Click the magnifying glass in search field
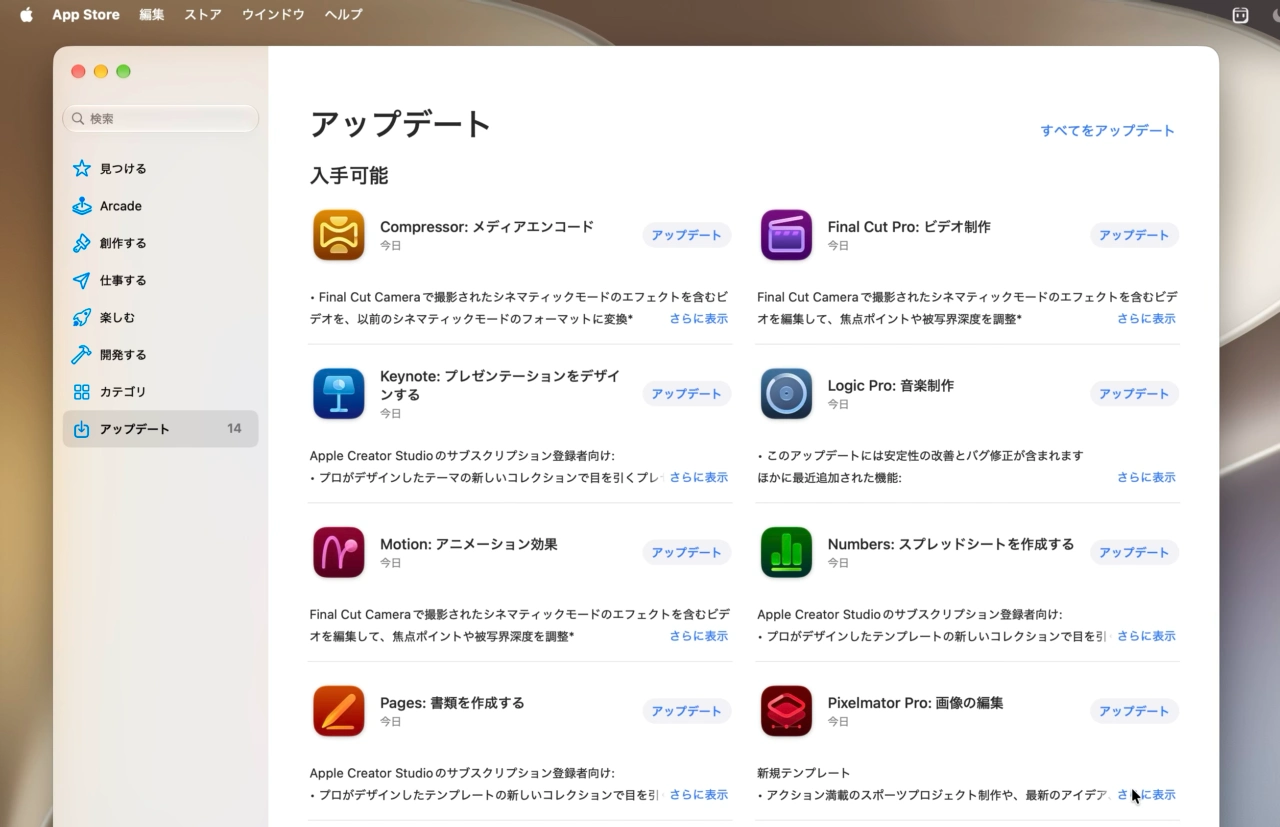Viewport: 1280px width, 827px height. pyautogui.click(x=78, y=119)
